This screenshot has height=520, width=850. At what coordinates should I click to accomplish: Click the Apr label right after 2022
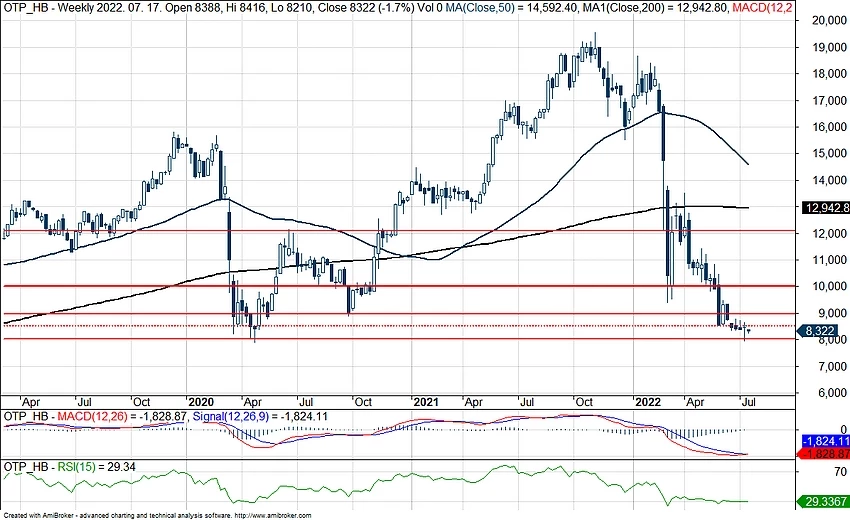[695, 402]
